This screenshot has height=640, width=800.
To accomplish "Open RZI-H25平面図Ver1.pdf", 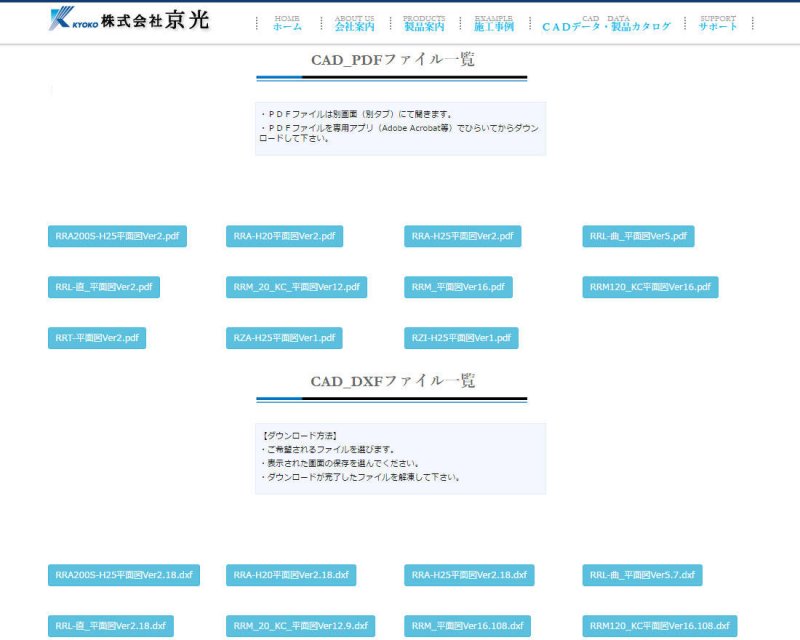I will coord(462,338).
